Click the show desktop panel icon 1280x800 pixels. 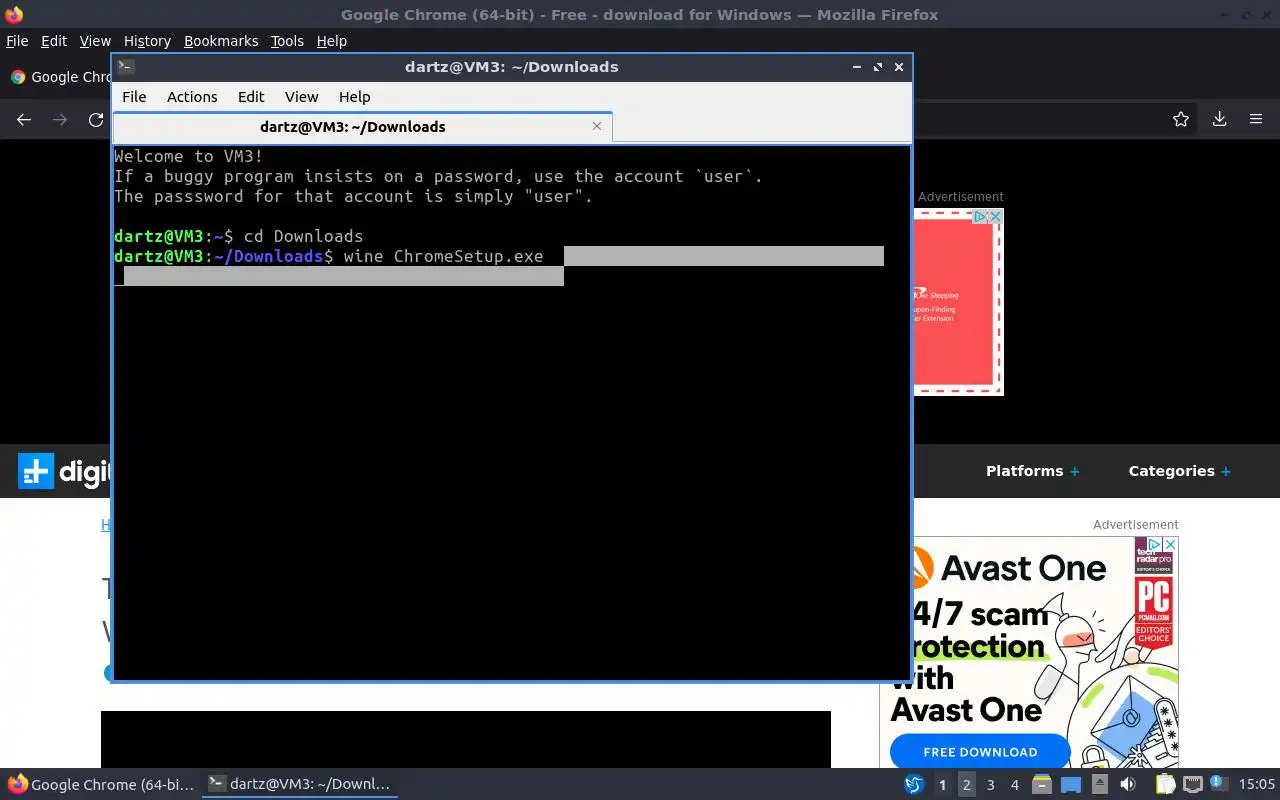pos(1071,785)
